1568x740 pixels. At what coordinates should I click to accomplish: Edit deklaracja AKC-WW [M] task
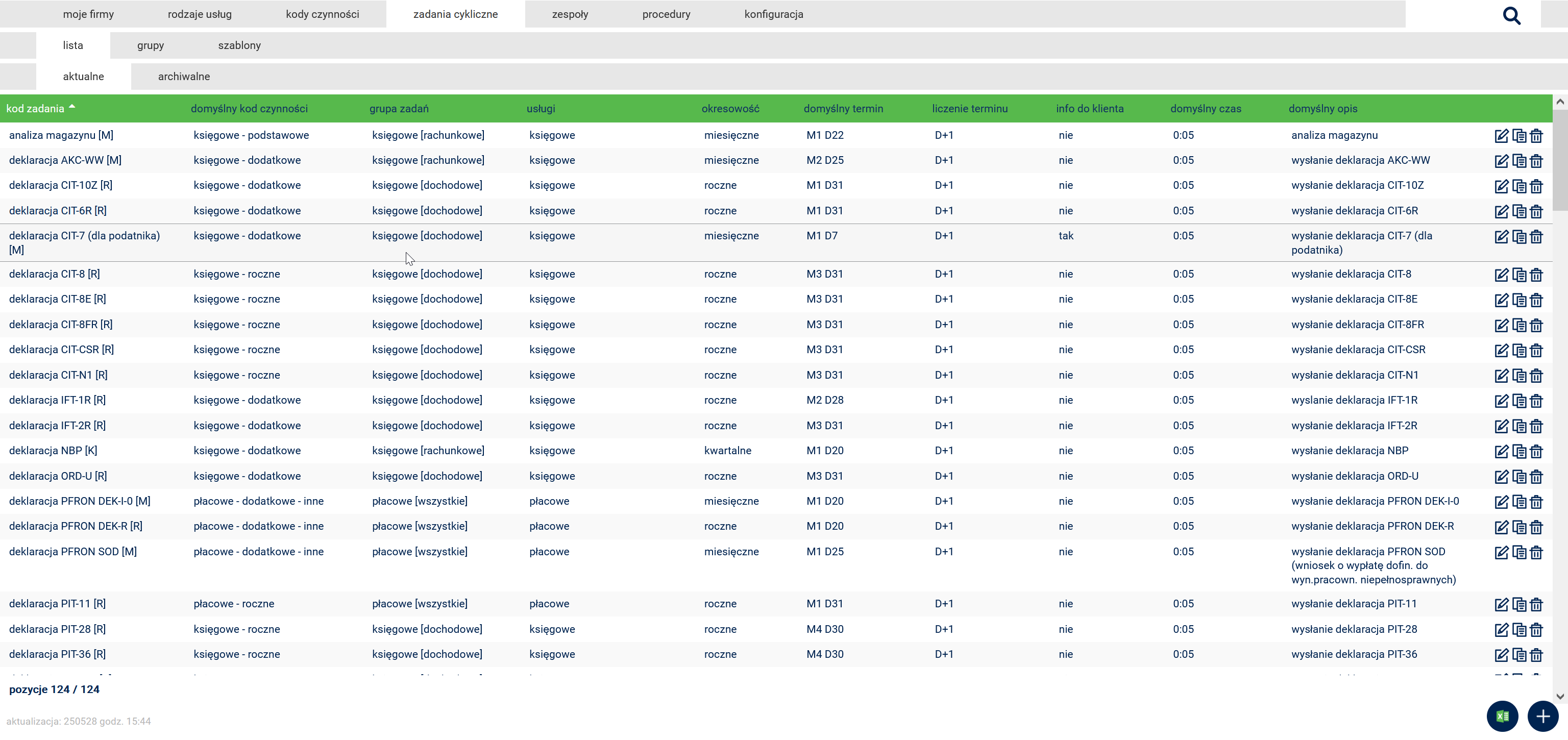(1501, 161)
